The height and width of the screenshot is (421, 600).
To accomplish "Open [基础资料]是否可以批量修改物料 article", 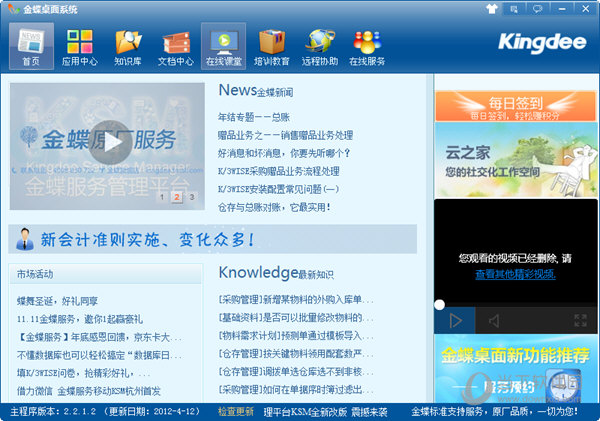I will 296,317.
